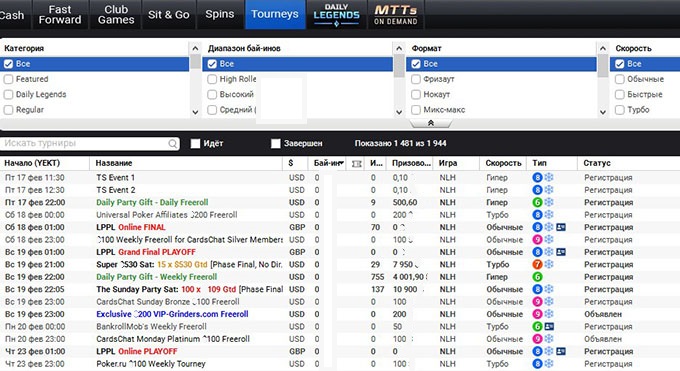Click the search magnifier icon
680x371 pixels.
(173, 144)
